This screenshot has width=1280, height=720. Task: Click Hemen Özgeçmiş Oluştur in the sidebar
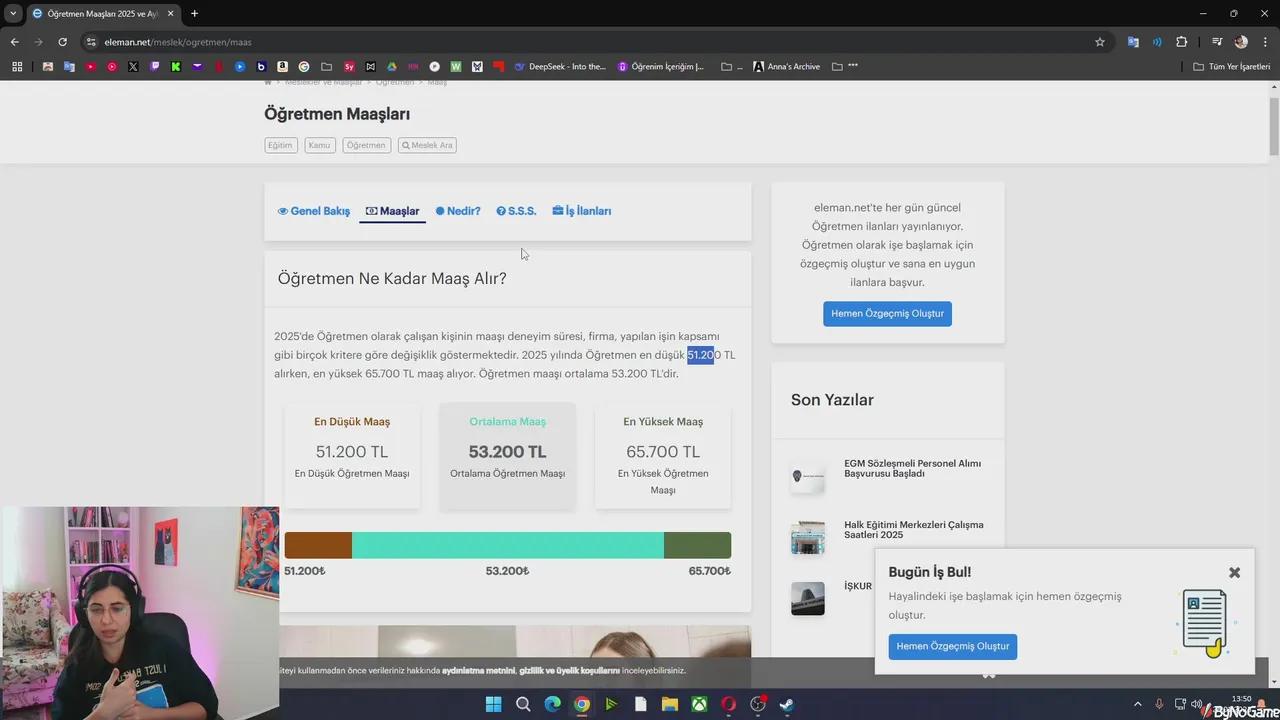(x=887, y=314)
